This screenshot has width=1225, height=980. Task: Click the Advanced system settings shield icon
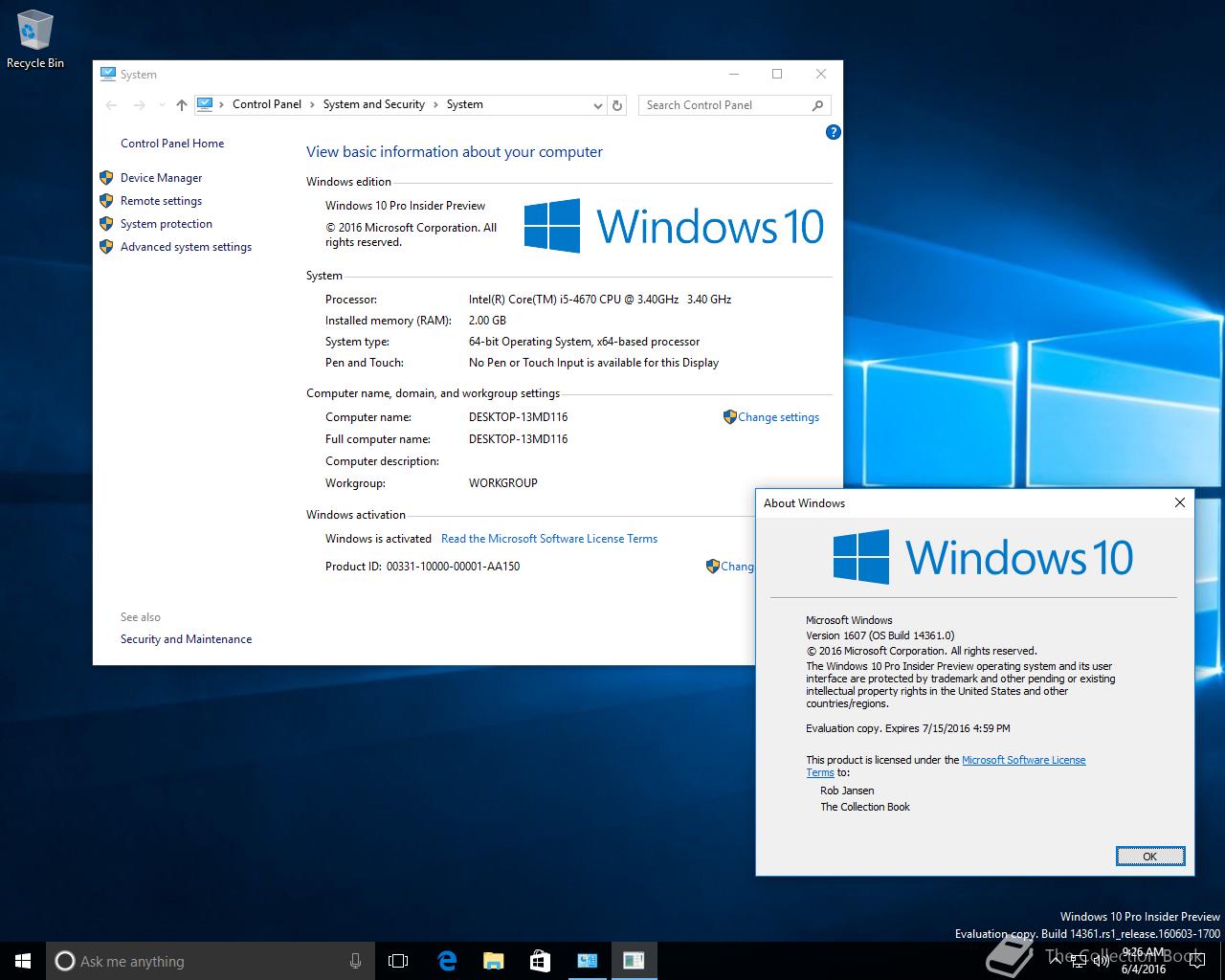tap(106, 247)
